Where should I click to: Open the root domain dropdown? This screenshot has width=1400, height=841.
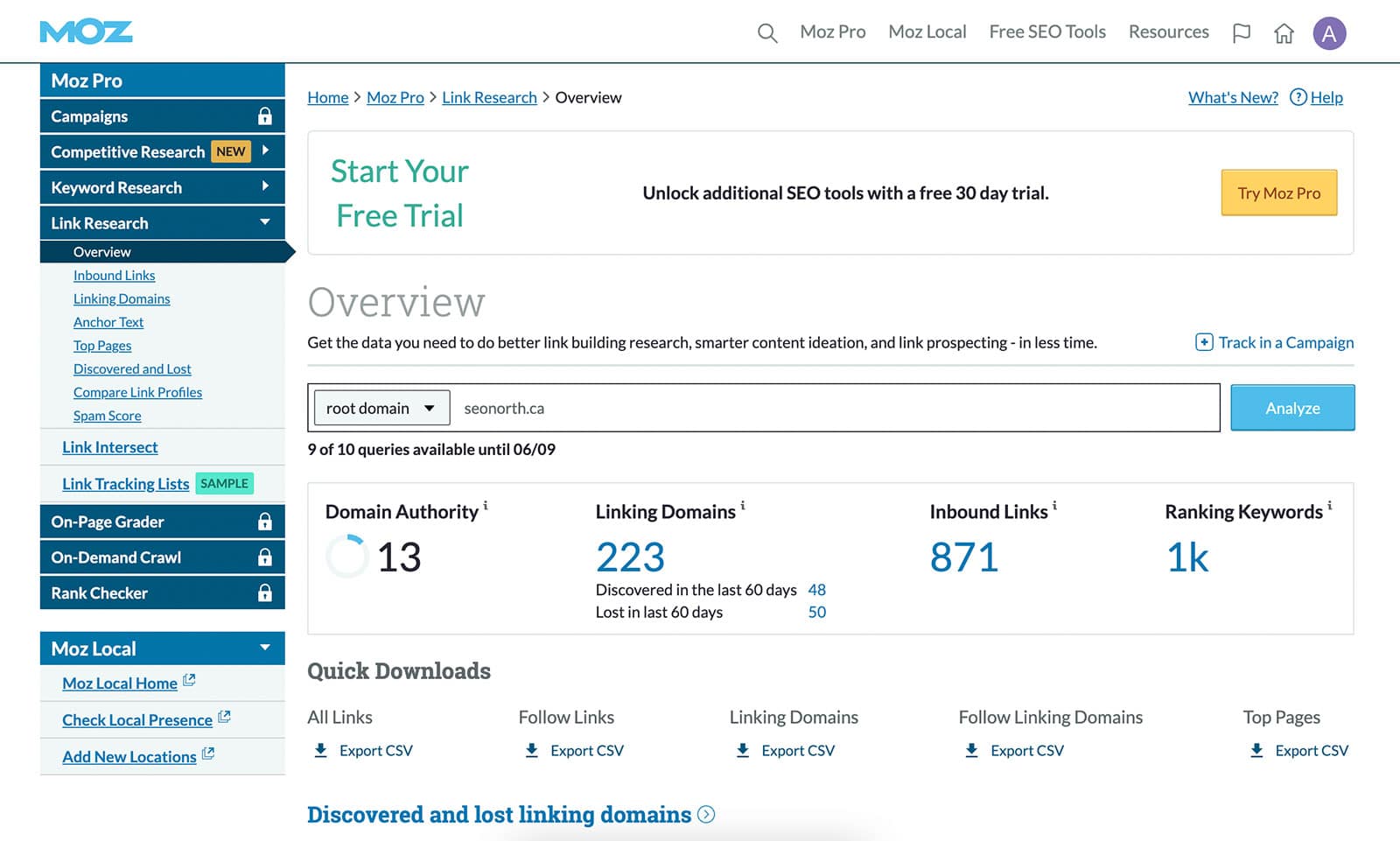(x=381, y=408)
